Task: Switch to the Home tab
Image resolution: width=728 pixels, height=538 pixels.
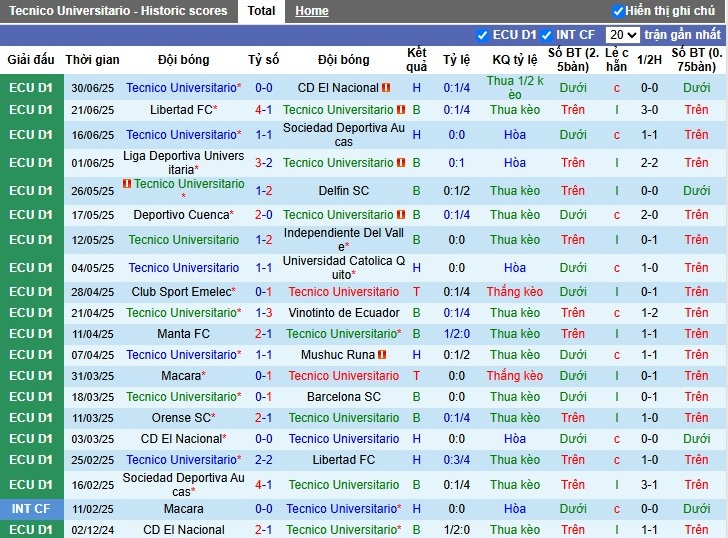Action: point(312,11)
